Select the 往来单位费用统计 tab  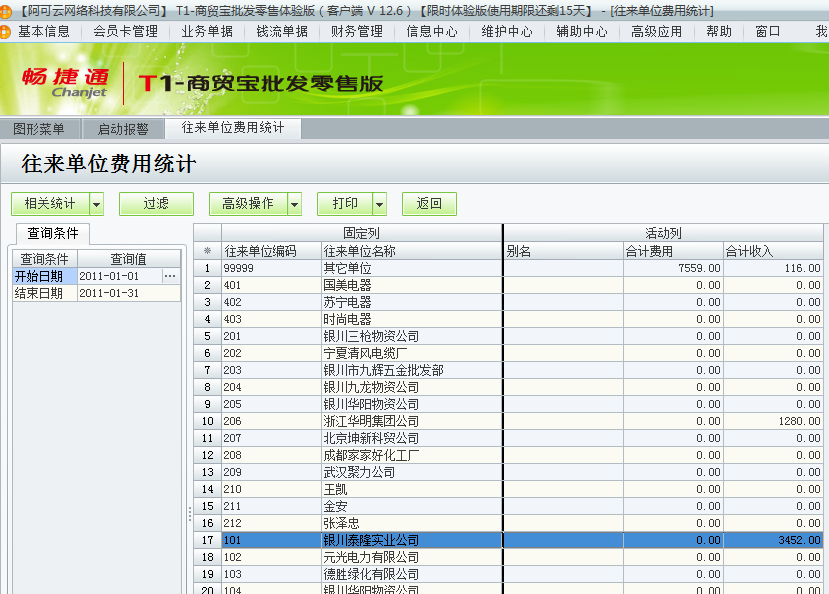pyautogui.click(x=233, y=128)
